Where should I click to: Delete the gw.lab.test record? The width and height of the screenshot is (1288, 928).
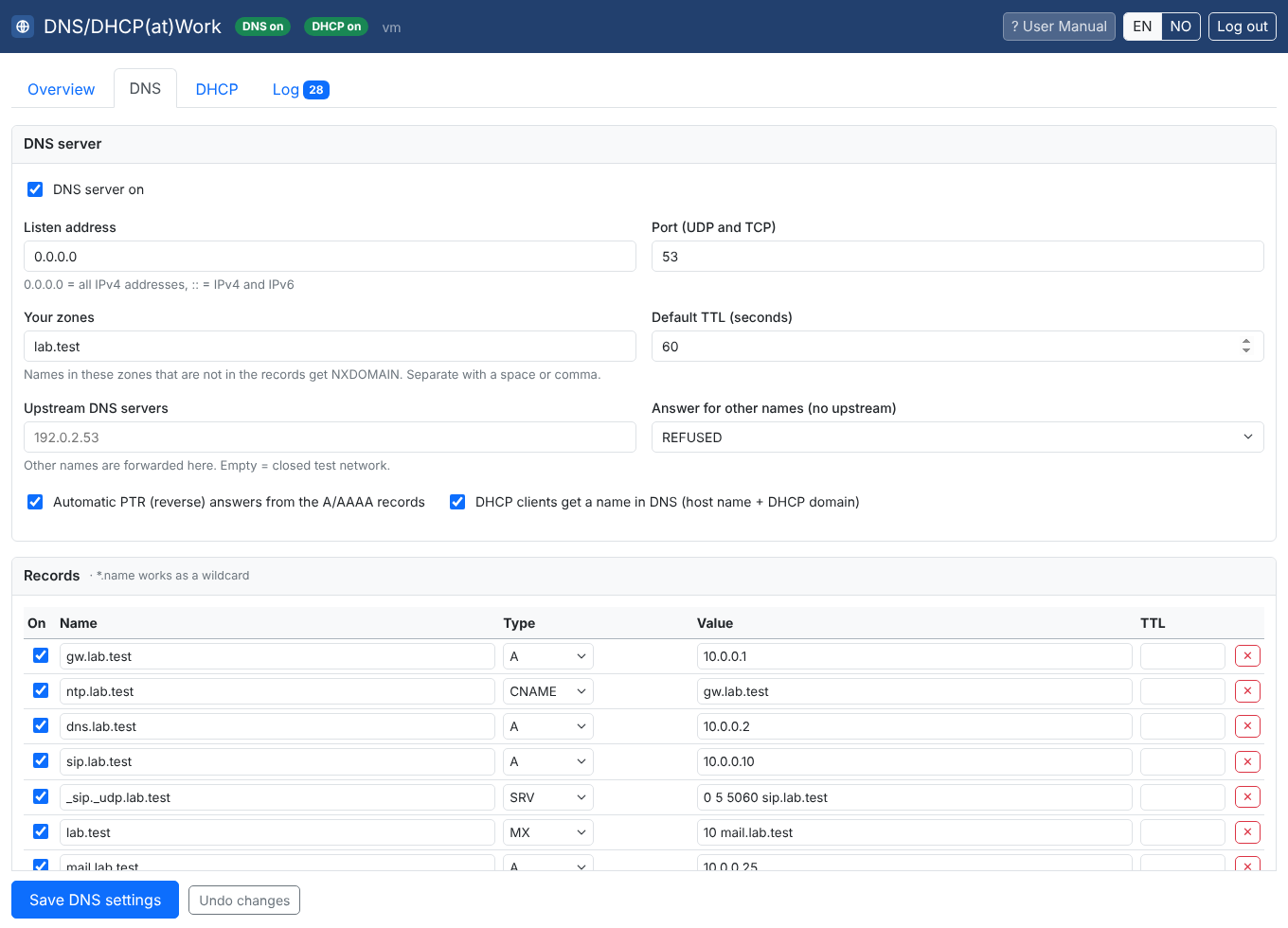1247,656
